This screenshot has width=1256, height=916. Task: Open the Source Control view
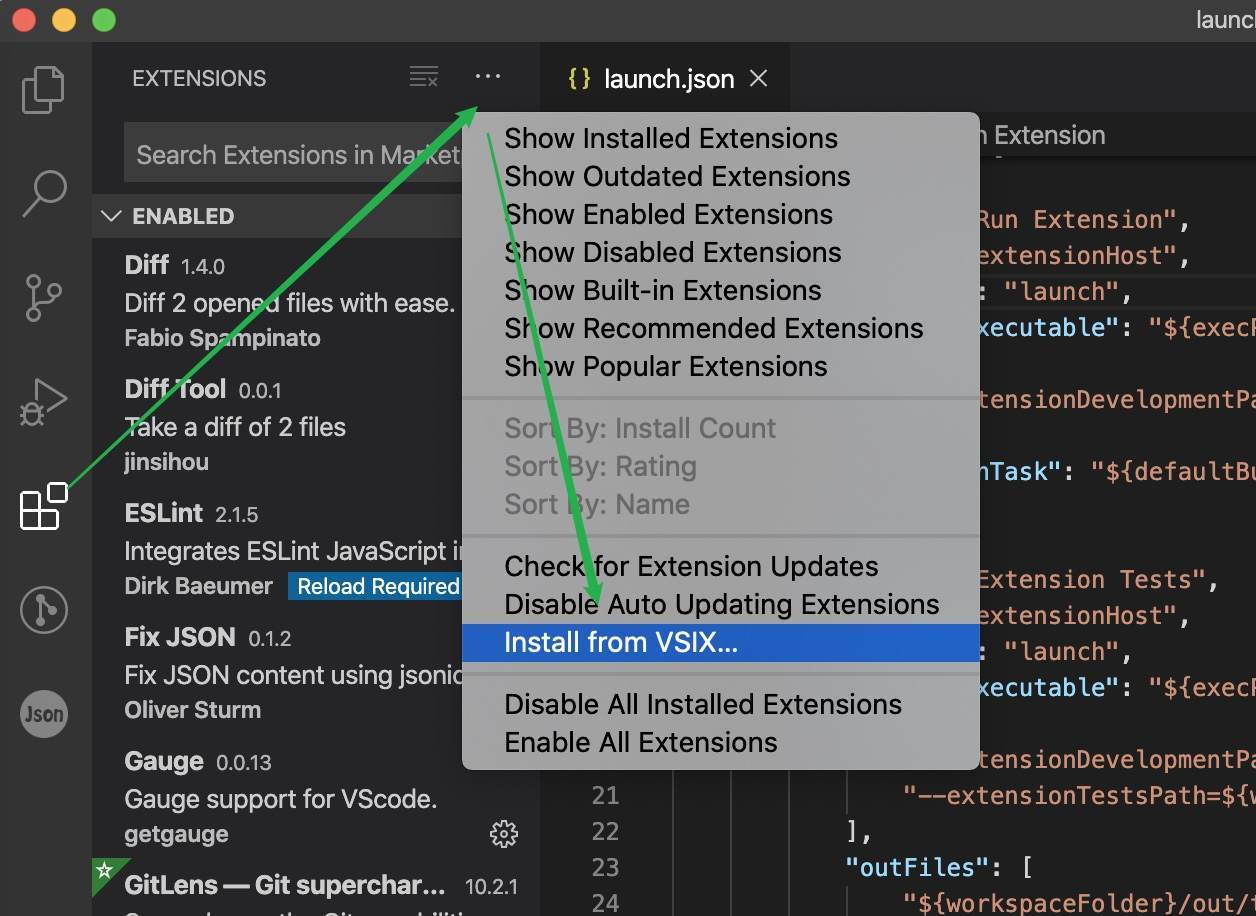click(43, 297)
